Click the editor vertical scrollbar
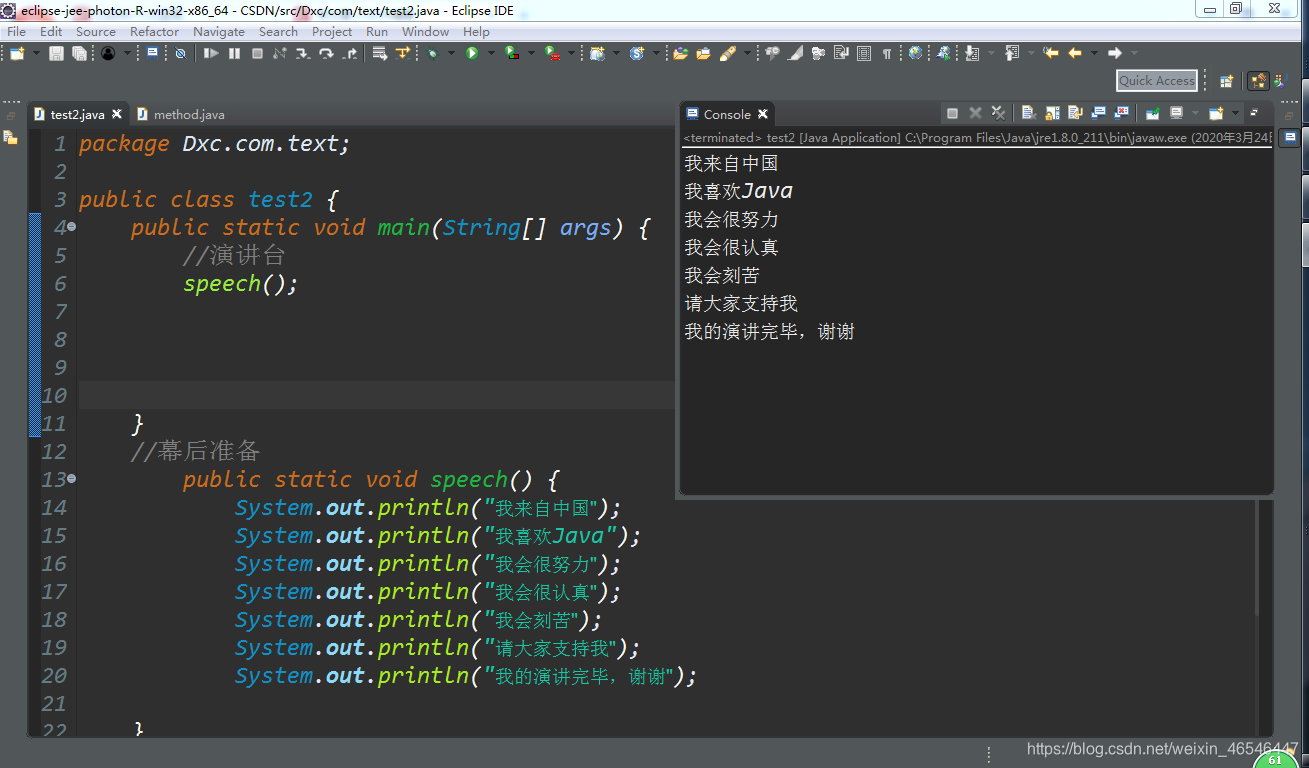The image size is (1309, 768). coord(1259,560)
